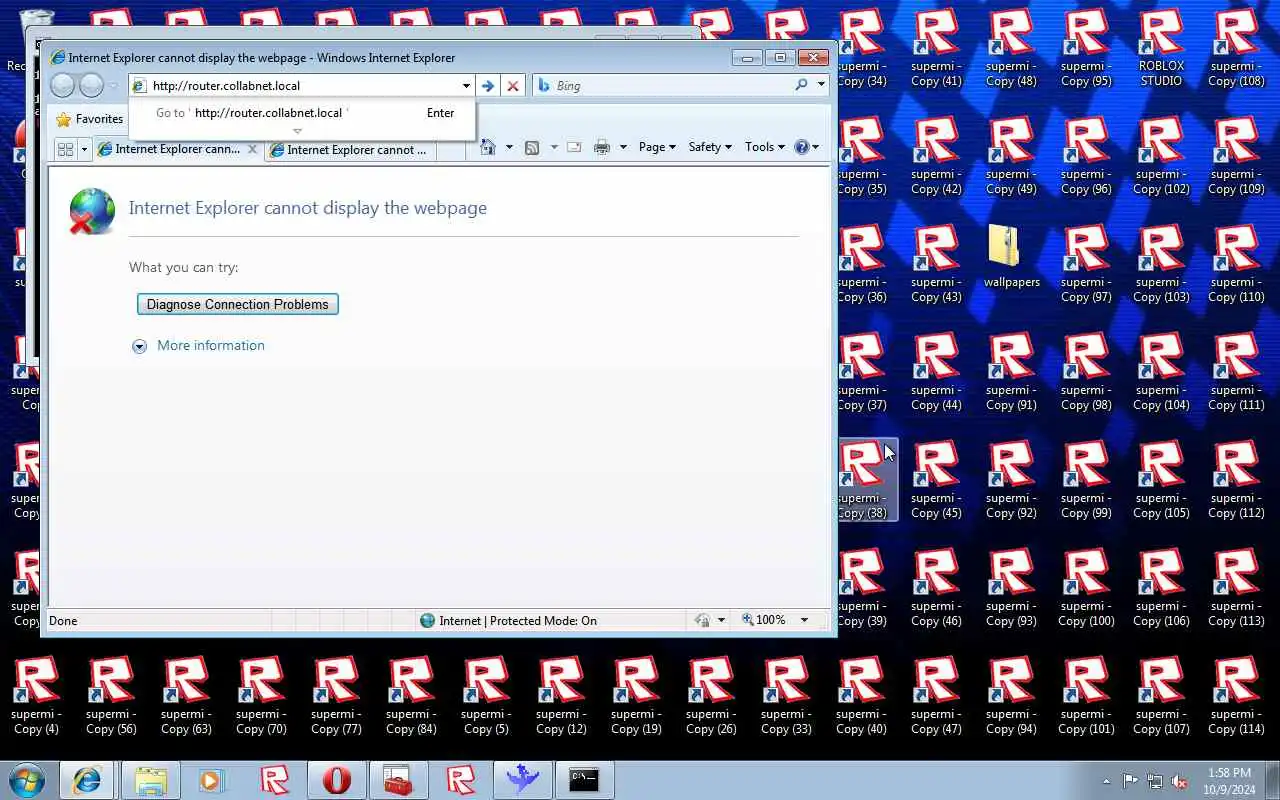1280x800 pixels.
Task: Open the Help question mark icon
Action: click(801, 147)
